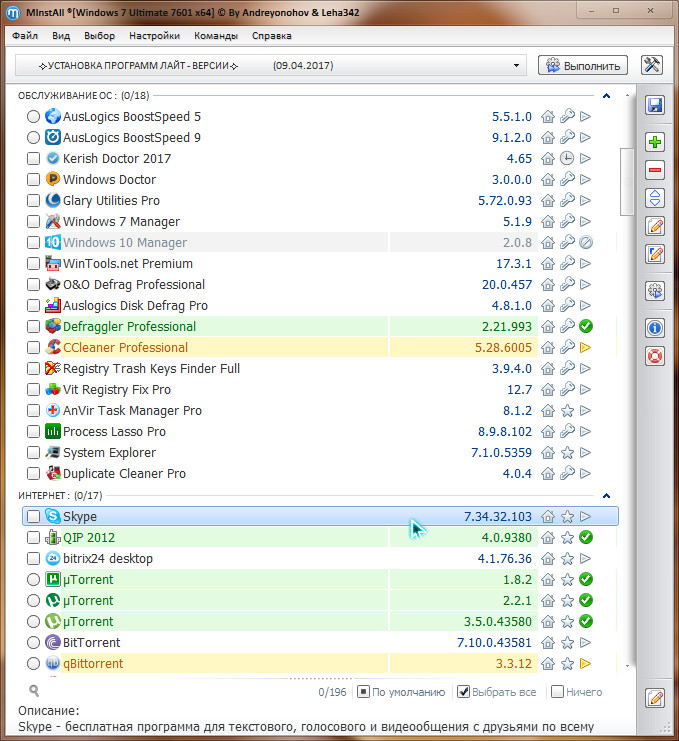The width and height of the screenshot is (679, 741).
Task: Click the key icon for Windows Doctor
Action: [x=567, y=180]
